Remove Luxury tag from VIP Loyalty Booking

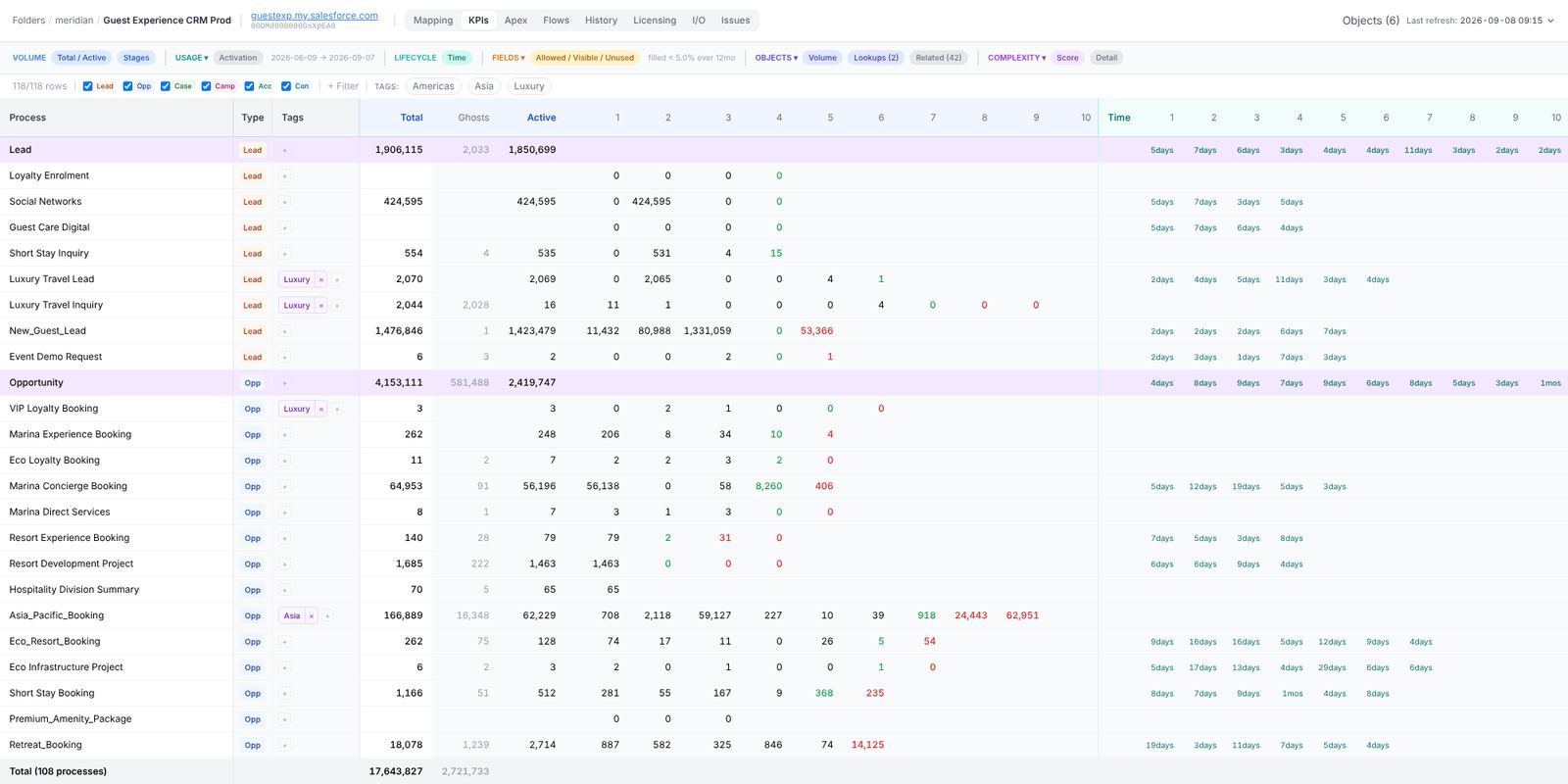point(320,409)
